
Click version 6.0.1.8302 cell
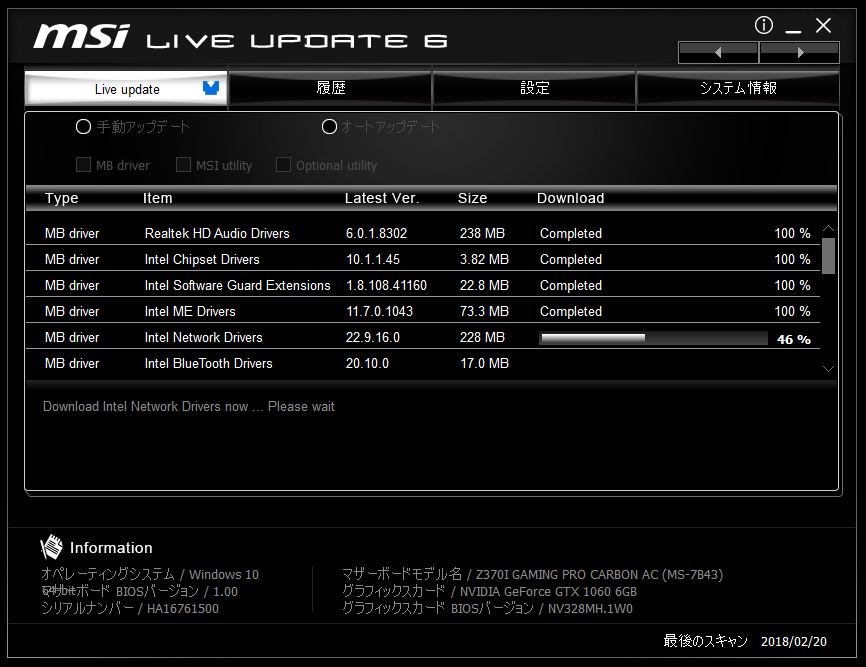point(376,233)
